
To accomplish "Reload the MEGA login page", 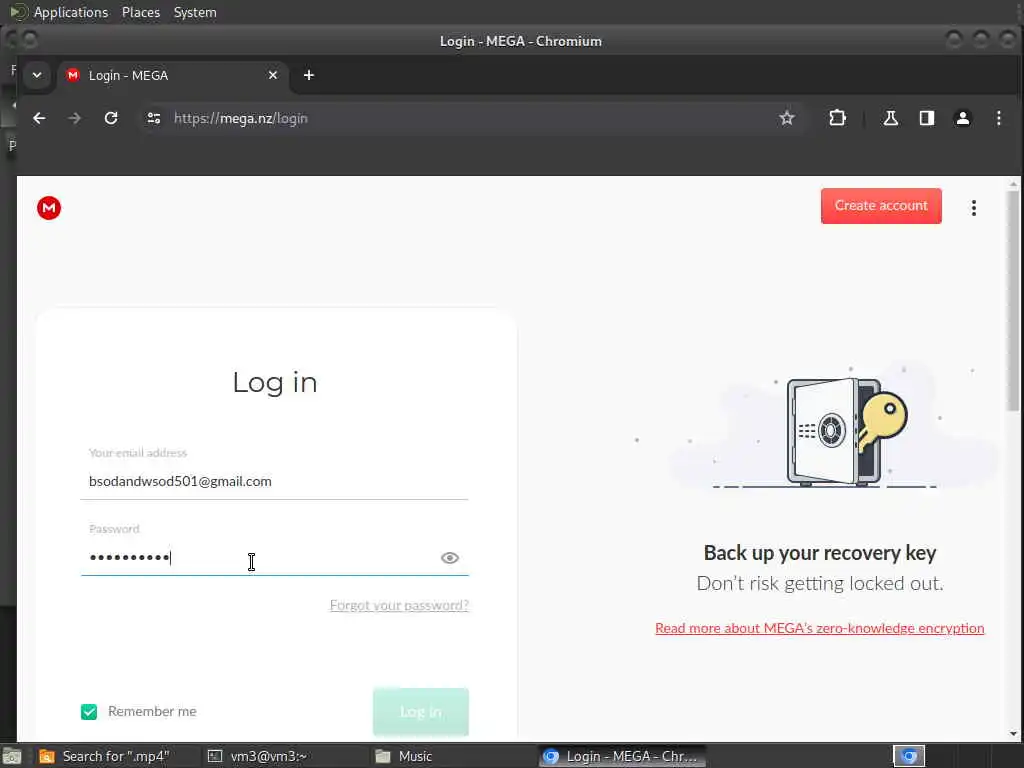I will pos(111,118).
